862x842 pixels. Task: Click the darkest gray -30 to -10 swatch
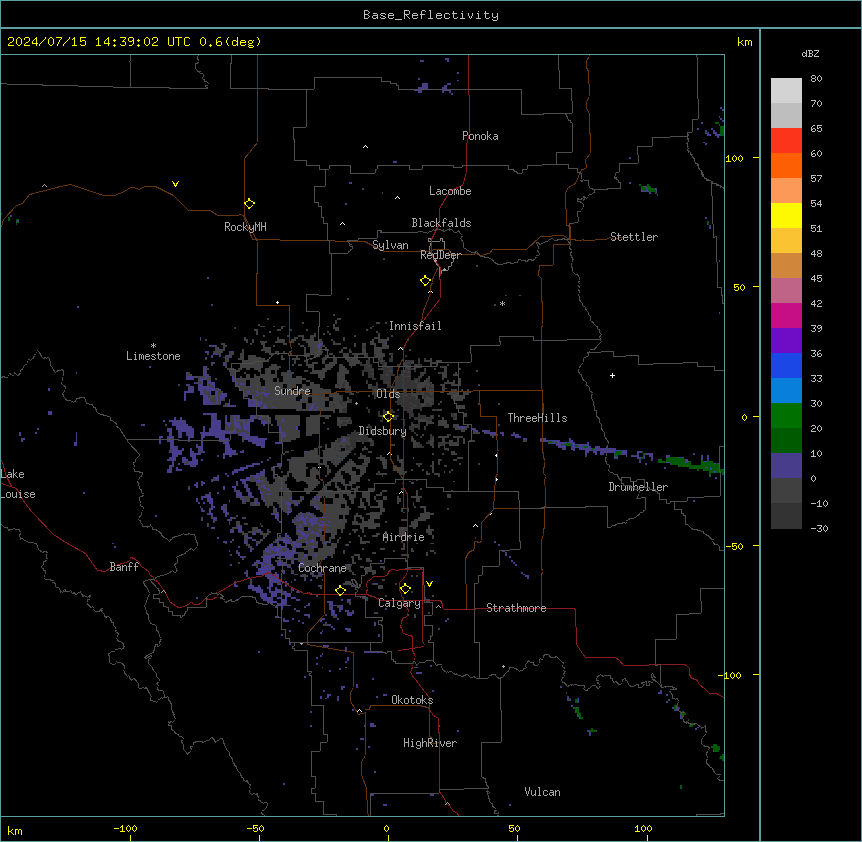(786, 516)
